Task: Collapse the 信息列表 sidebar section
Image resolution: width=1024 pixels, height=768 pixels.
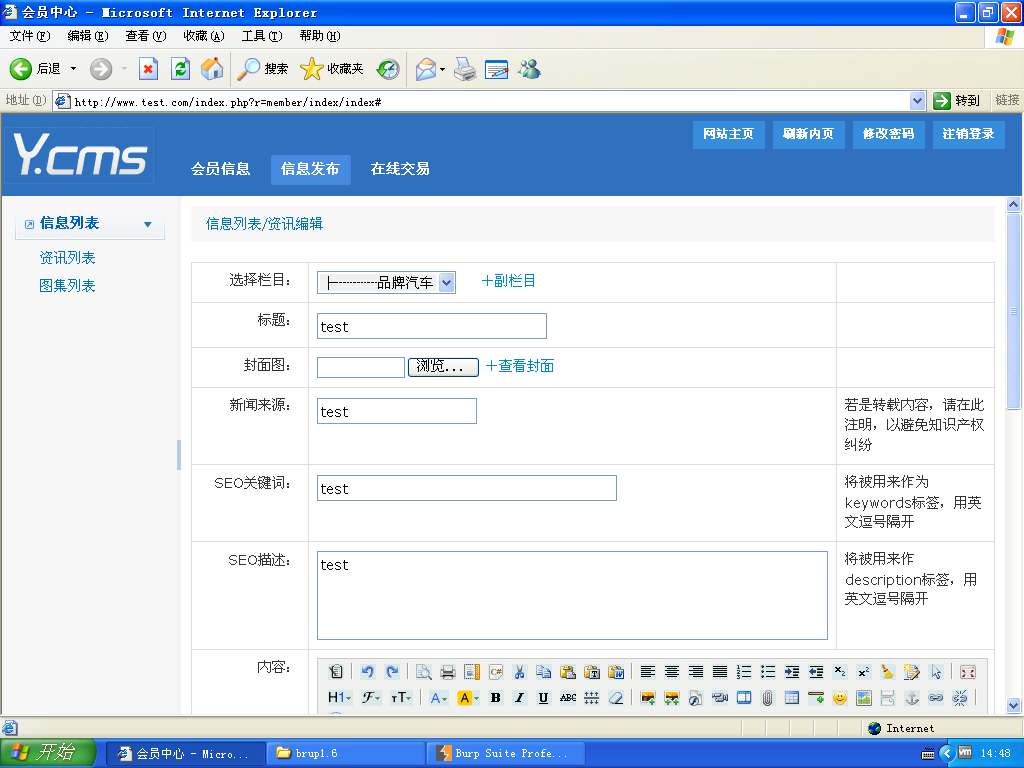Action: (89, 223)
